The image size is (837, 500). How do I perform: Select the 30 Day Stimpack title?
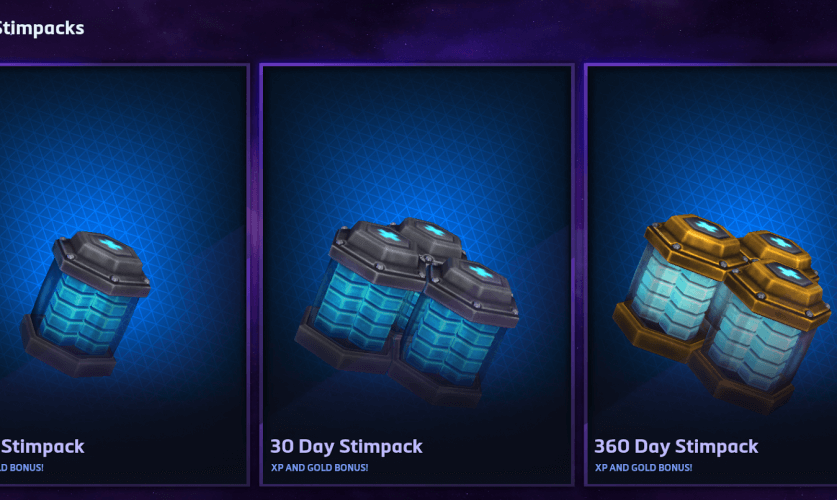(346, 446)
